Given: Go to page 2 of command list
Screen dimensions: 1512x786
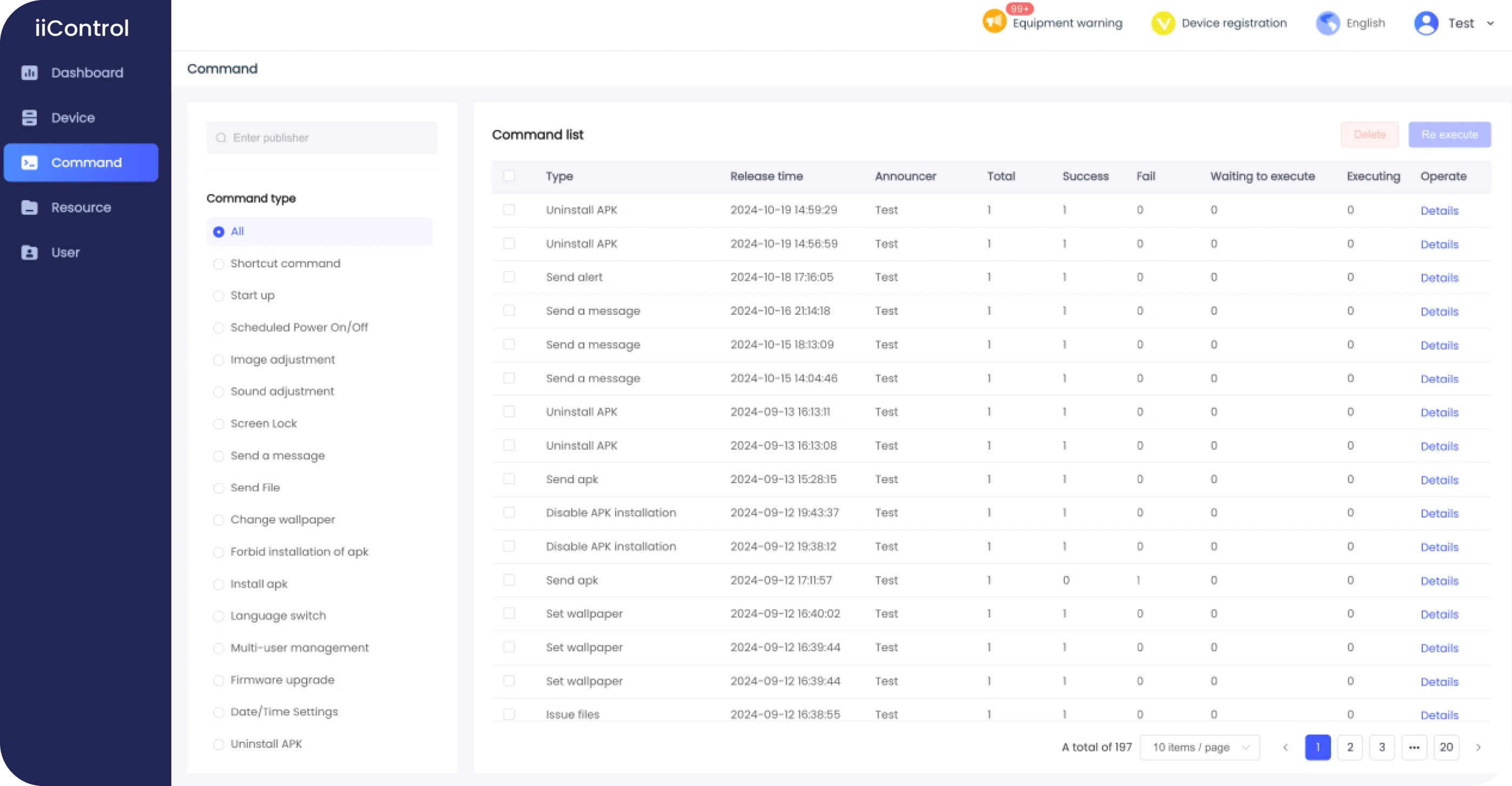Looking at the screenshot, I should [1349, 747].
